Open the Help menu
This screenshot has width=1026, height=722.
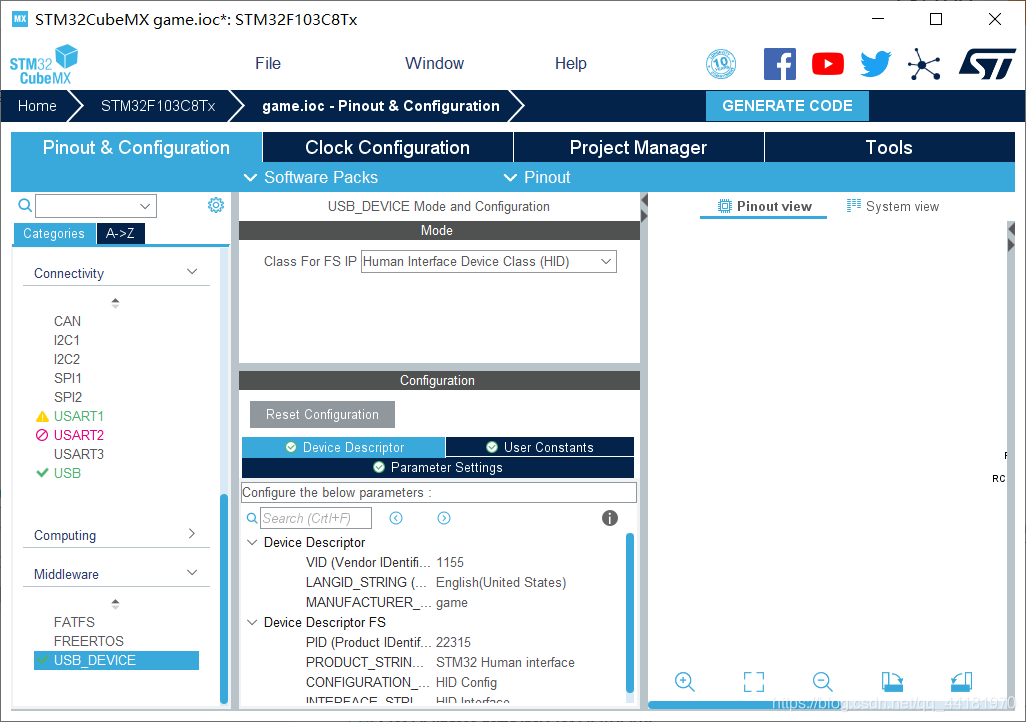571,63
